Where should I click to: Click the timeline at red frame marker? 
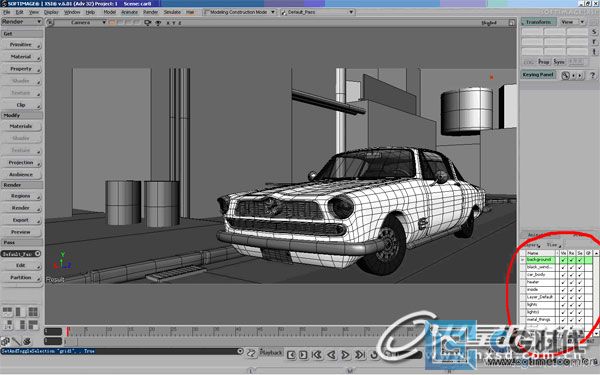tap(68, 331)
